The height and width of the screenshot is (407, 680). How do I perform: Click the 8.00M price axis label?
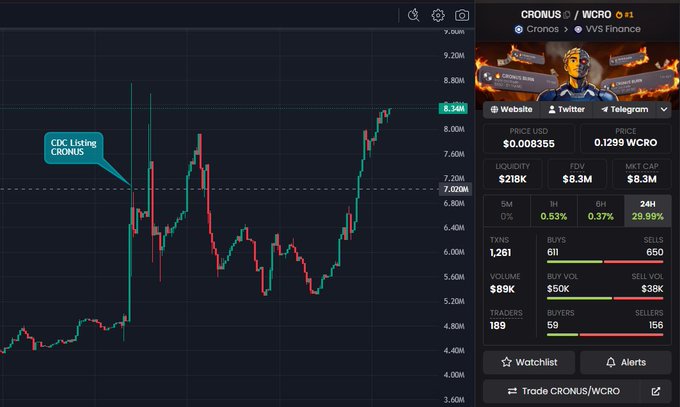(454, 129)
